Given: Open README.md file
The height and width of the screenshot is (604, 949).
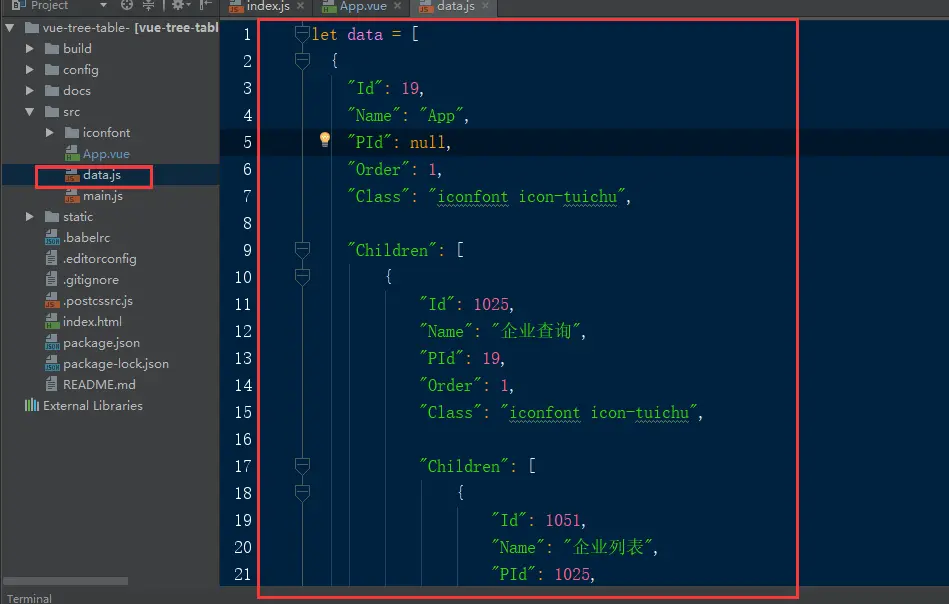Looking at the screenshot, I should click(99, 384).
